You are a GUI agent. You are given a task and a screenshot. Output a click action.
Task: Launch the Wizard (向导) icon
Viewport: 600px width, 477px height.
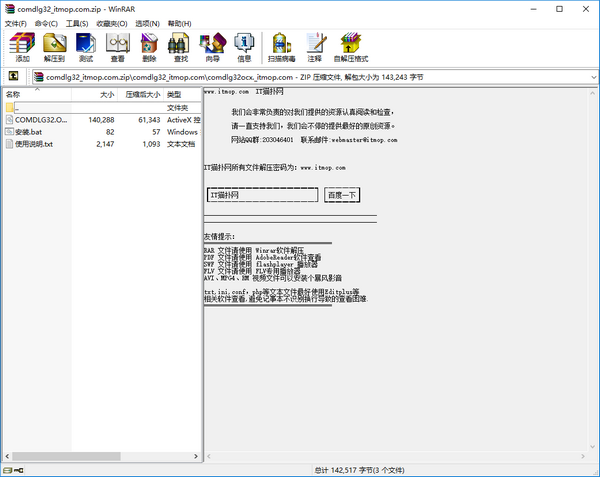pyautogui.click(x=213, y=47)
